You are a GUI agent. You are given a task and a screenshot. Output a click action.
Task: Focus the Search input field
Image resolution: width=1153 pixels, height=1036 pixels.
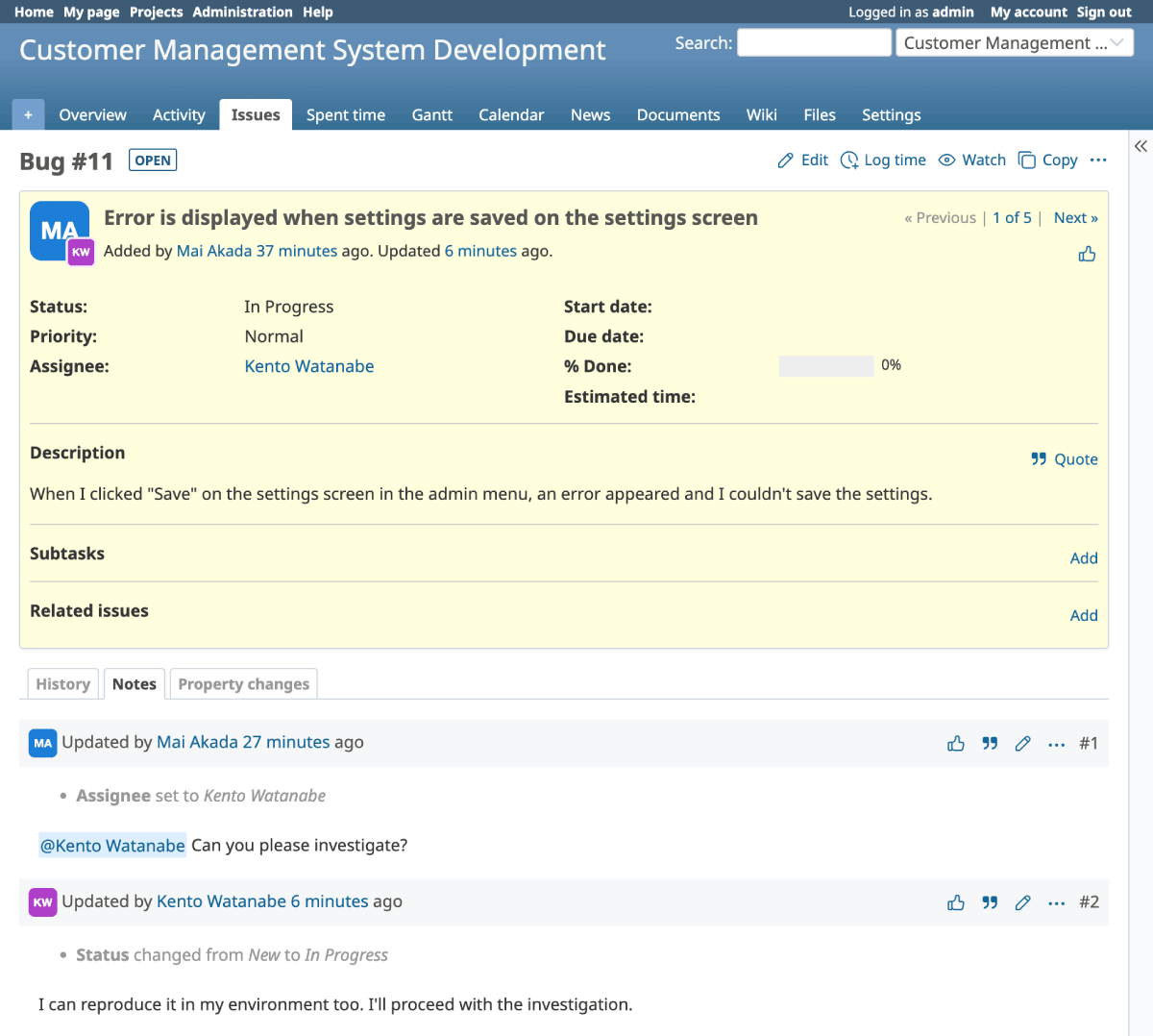[x=814, y=43]
